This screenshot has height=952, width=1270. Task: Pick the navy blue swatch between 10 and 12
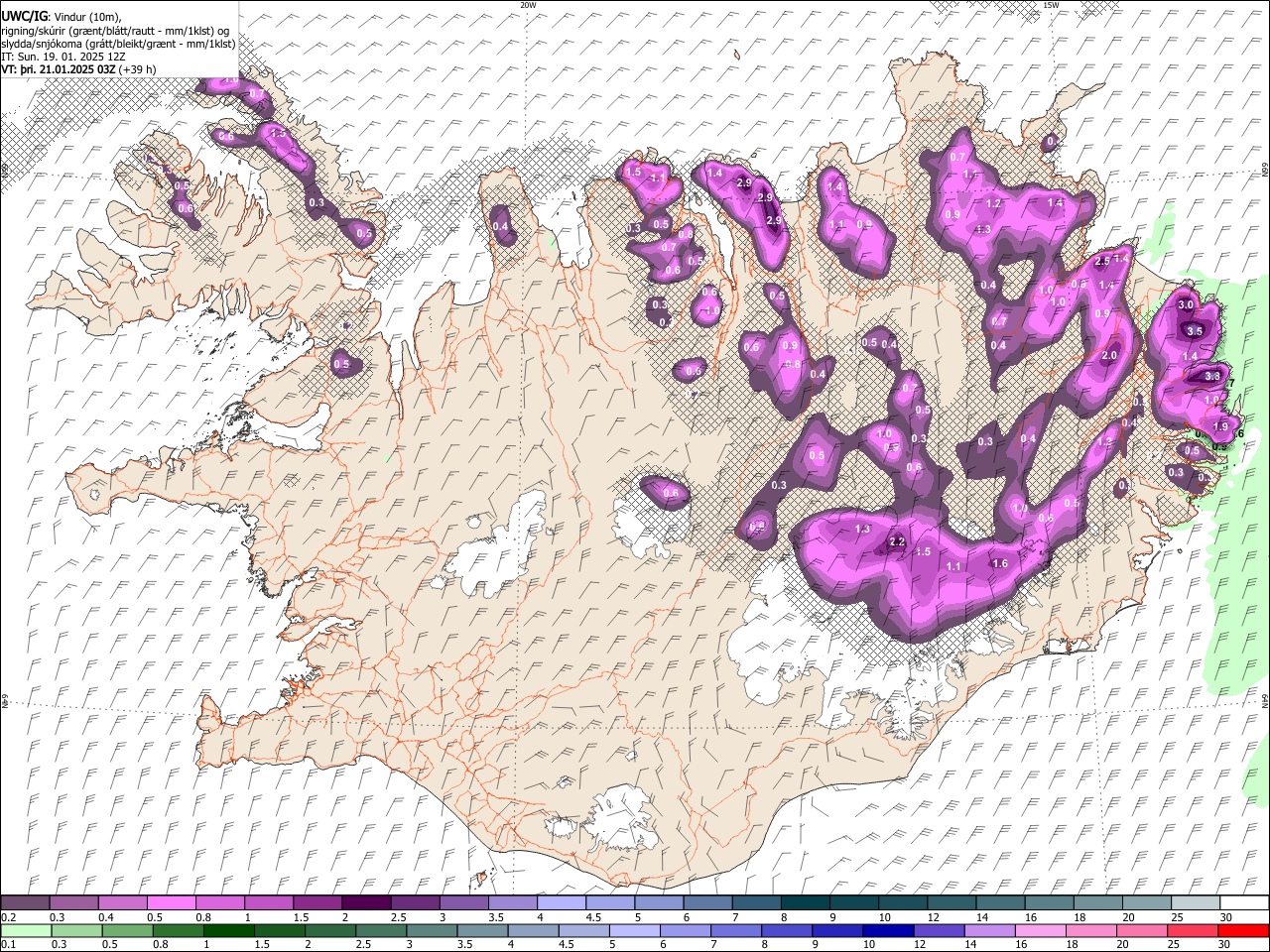coord(888,930)
